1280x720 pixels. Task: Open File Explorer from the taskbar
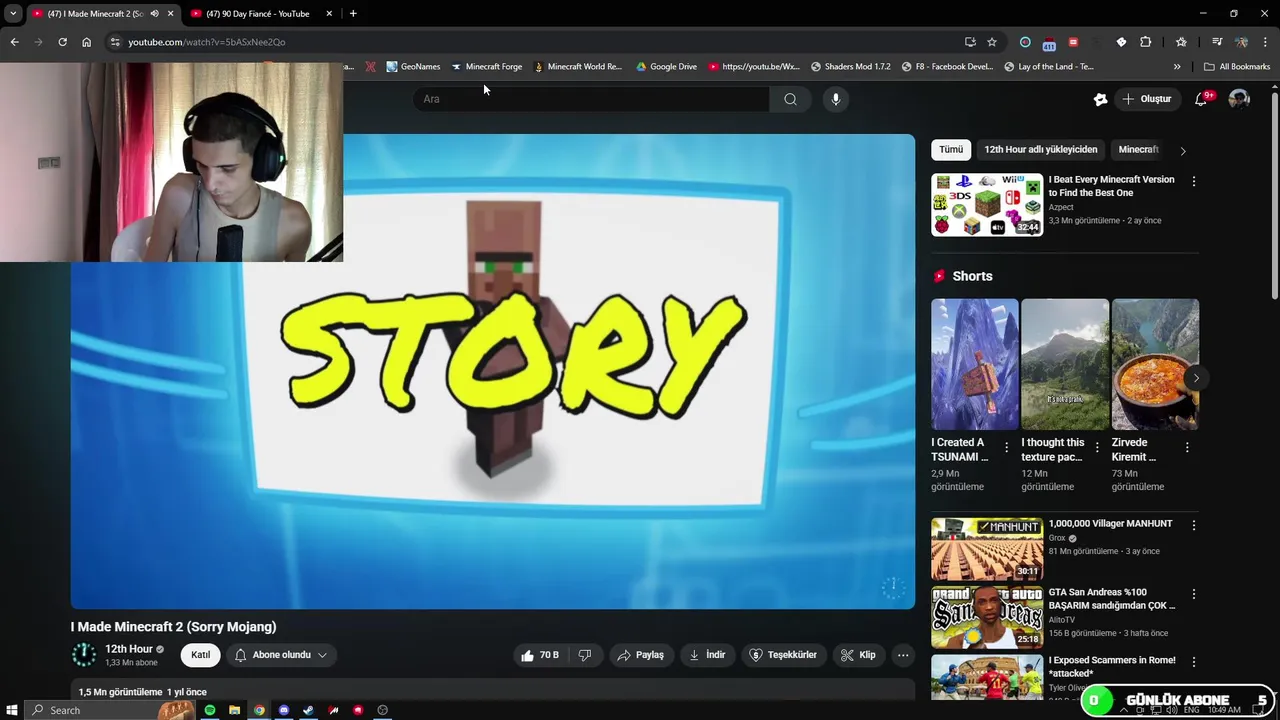pos(235,710)
